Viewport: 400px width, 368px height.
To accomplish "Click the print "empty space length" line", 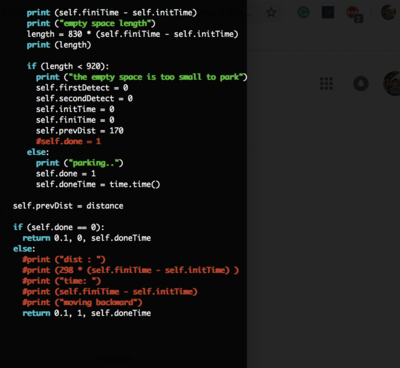I will coord(91,23).
